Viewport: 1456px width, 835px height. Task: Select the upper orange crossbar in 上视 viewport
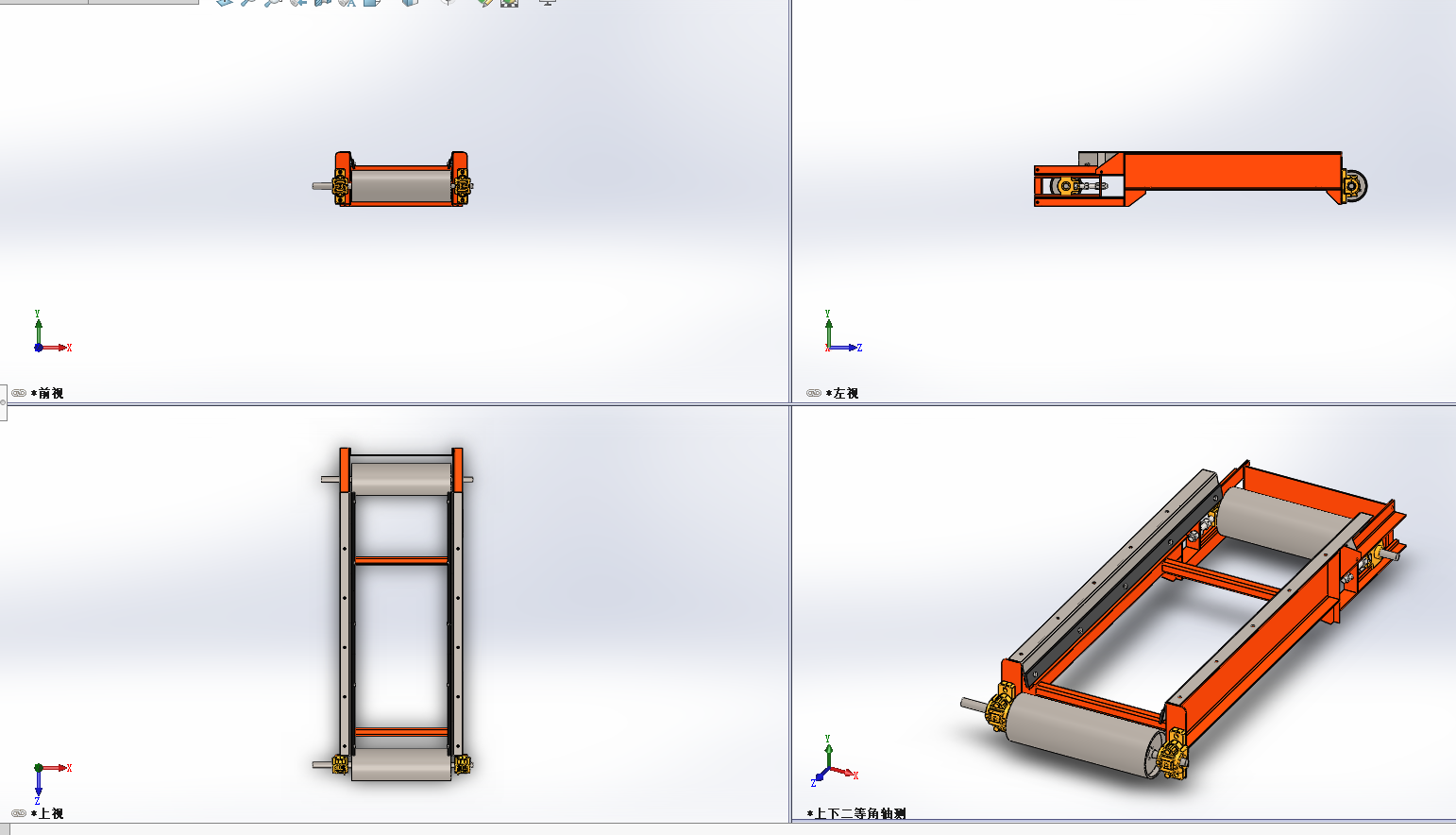click(401, 560)
